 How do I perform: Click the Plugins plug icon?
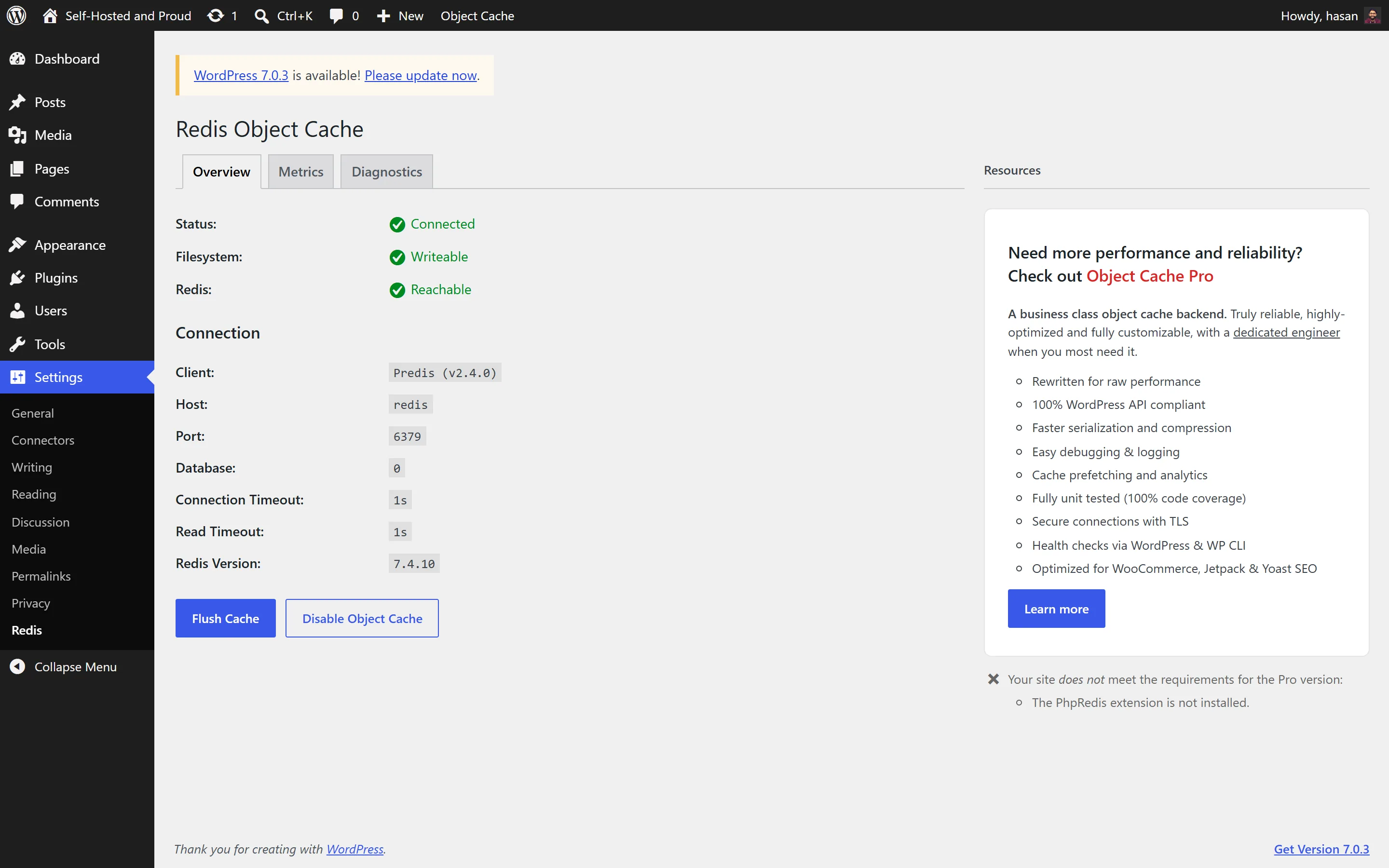(17, 278)
